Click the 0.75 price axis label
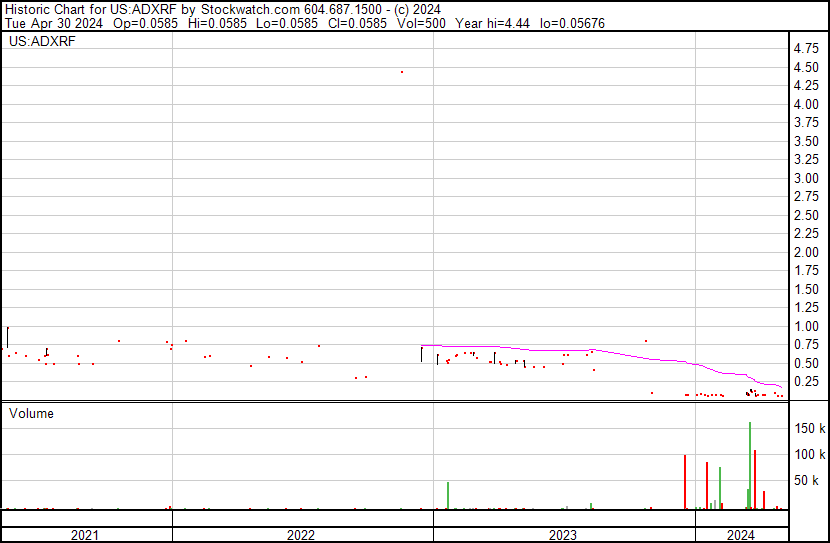The height and width of the screenshot is (543, 830). pos(806,345)
